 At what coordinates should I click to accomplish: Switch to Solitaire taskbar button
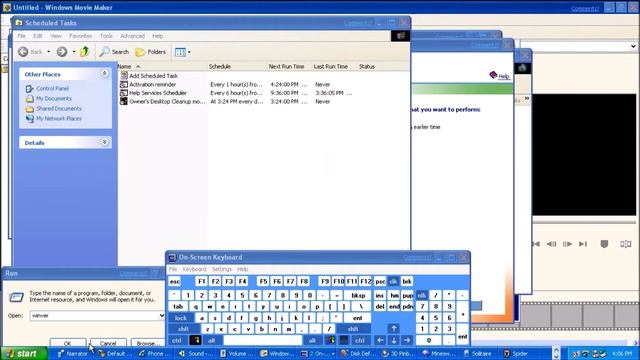(478, 353)
